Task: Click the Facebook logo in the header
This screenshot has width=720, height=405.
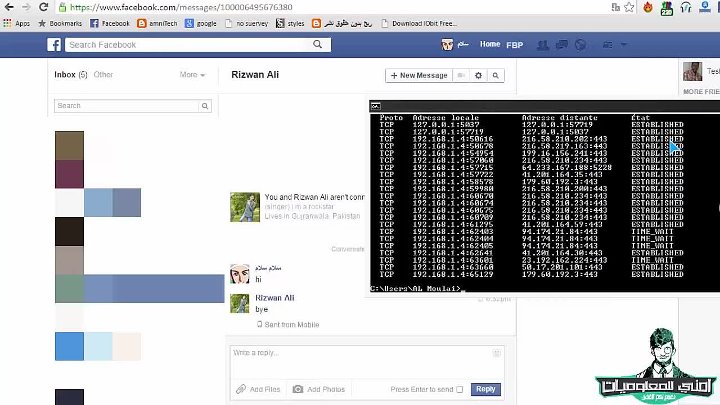Action: [56, 45]
